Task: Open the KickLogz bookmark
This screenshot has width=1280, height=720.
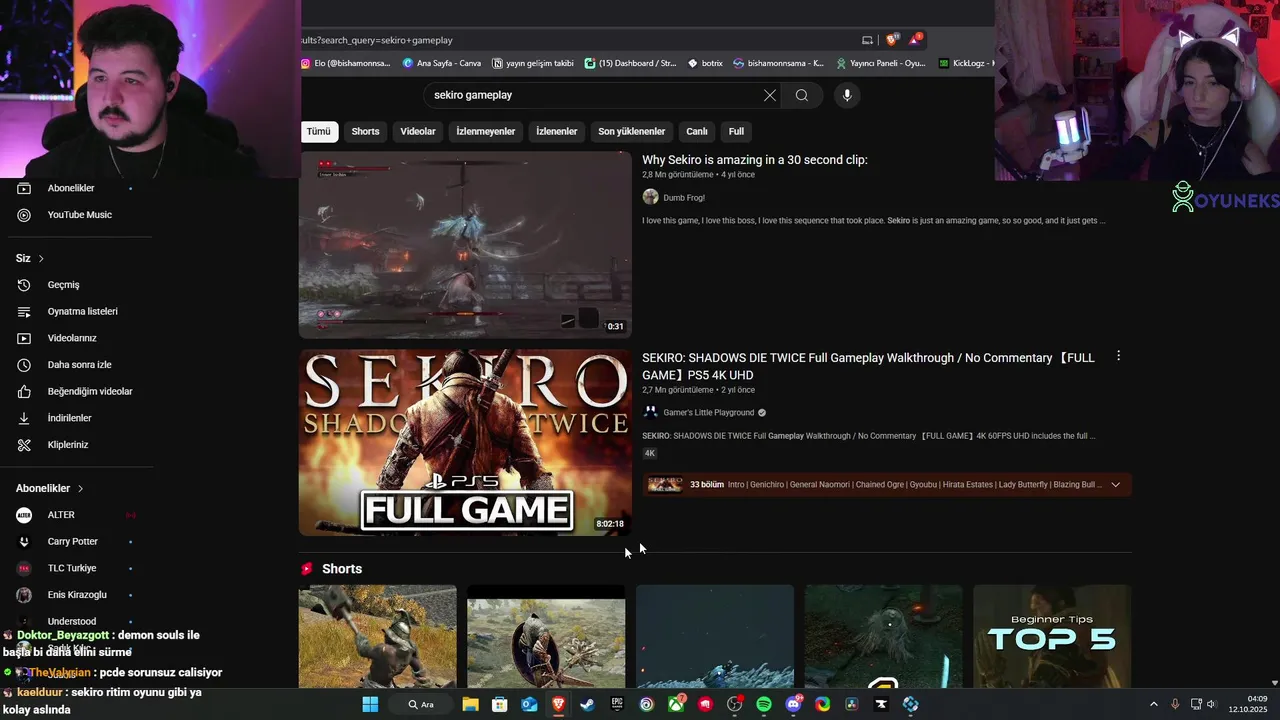Action: (965, 63)
